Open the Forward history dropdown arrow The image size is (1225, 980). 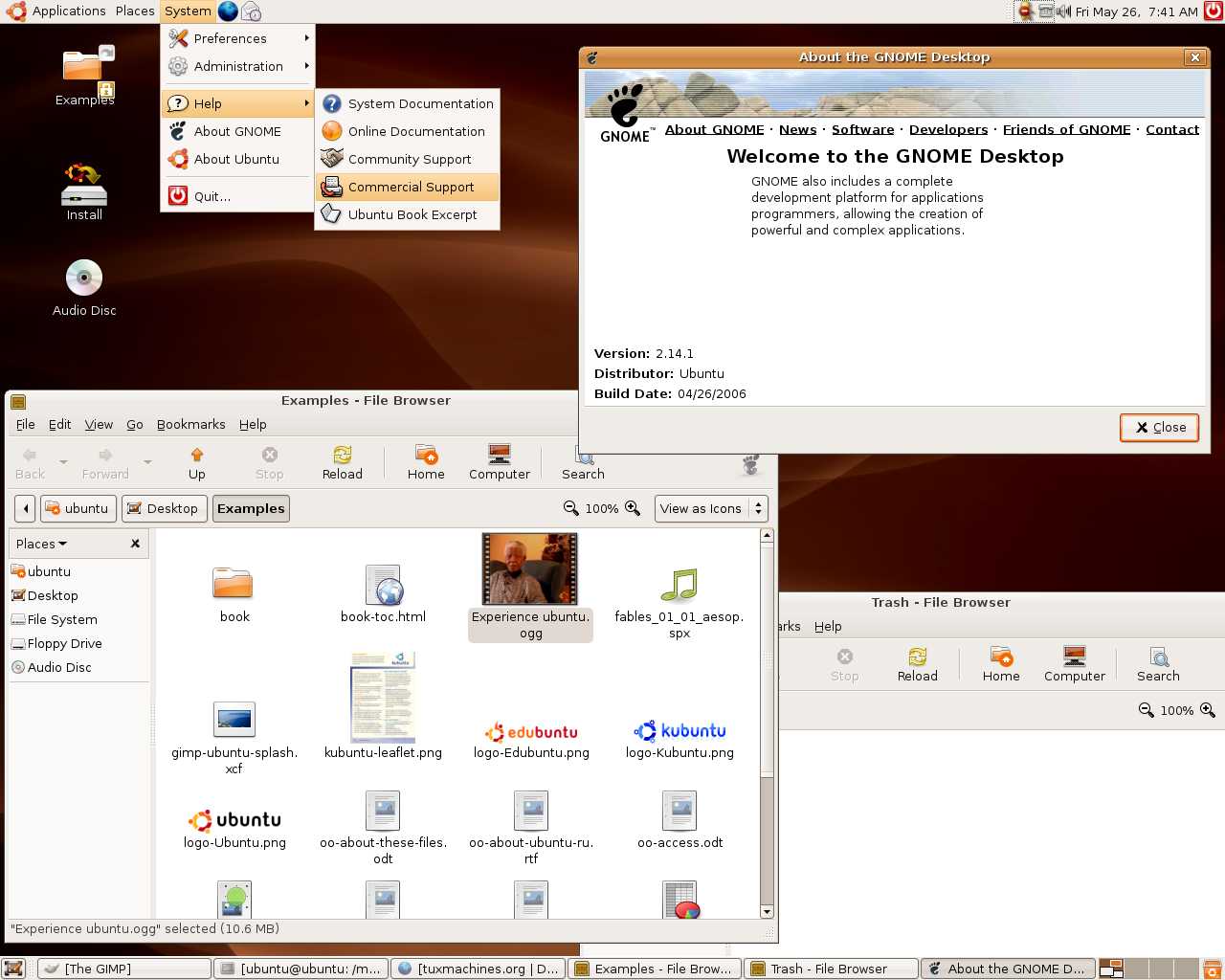pyautogui.click(x=147, y=463)
